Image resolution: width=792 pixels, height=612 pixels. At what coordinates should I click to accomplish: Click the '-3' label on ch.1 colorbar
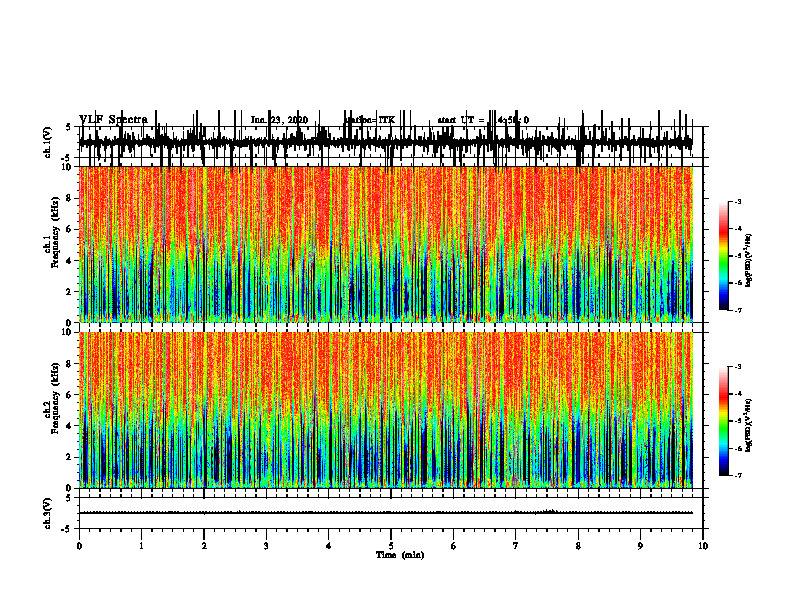tap(738, 201)
